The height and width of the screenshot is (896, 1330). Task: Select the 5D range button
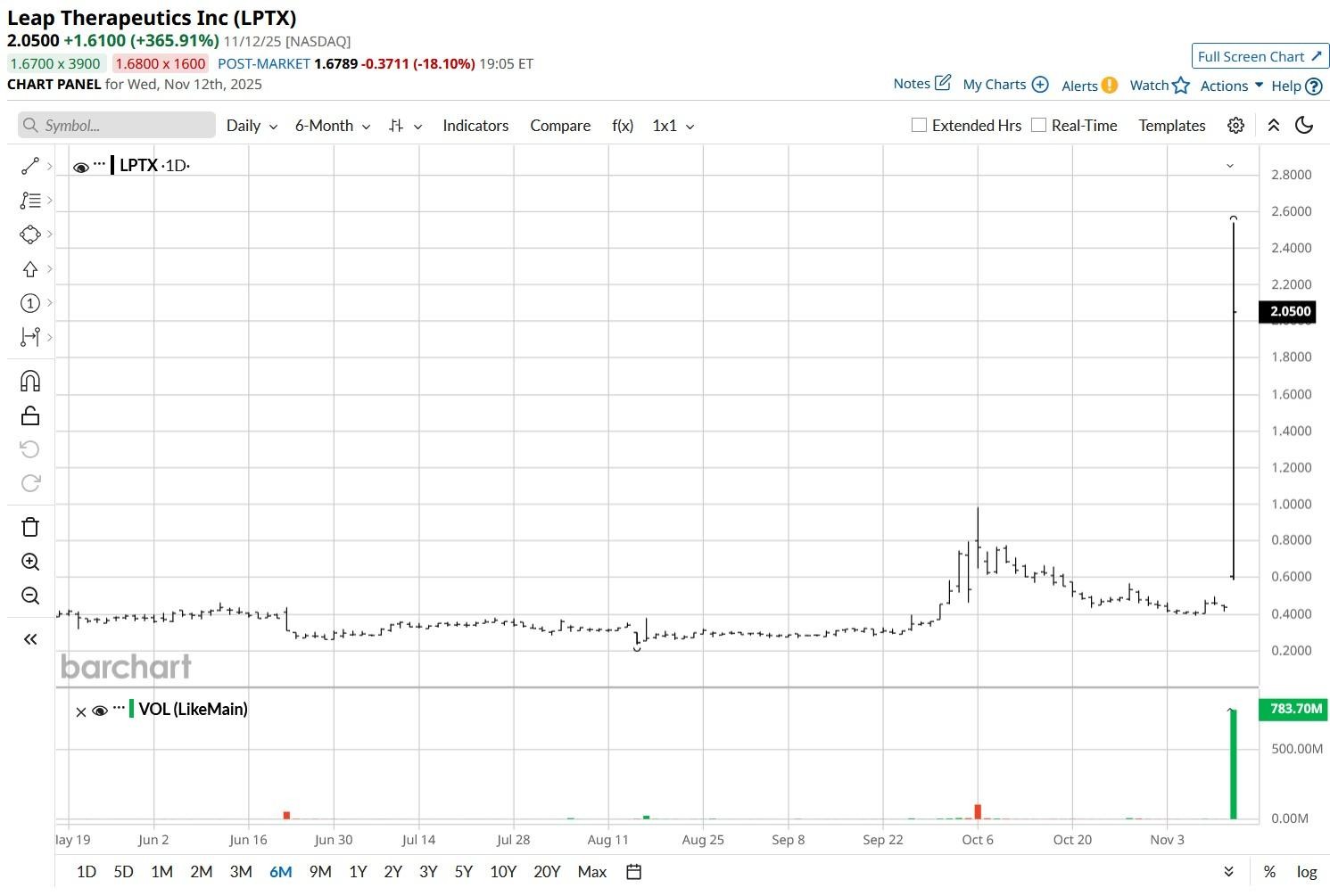123,872
